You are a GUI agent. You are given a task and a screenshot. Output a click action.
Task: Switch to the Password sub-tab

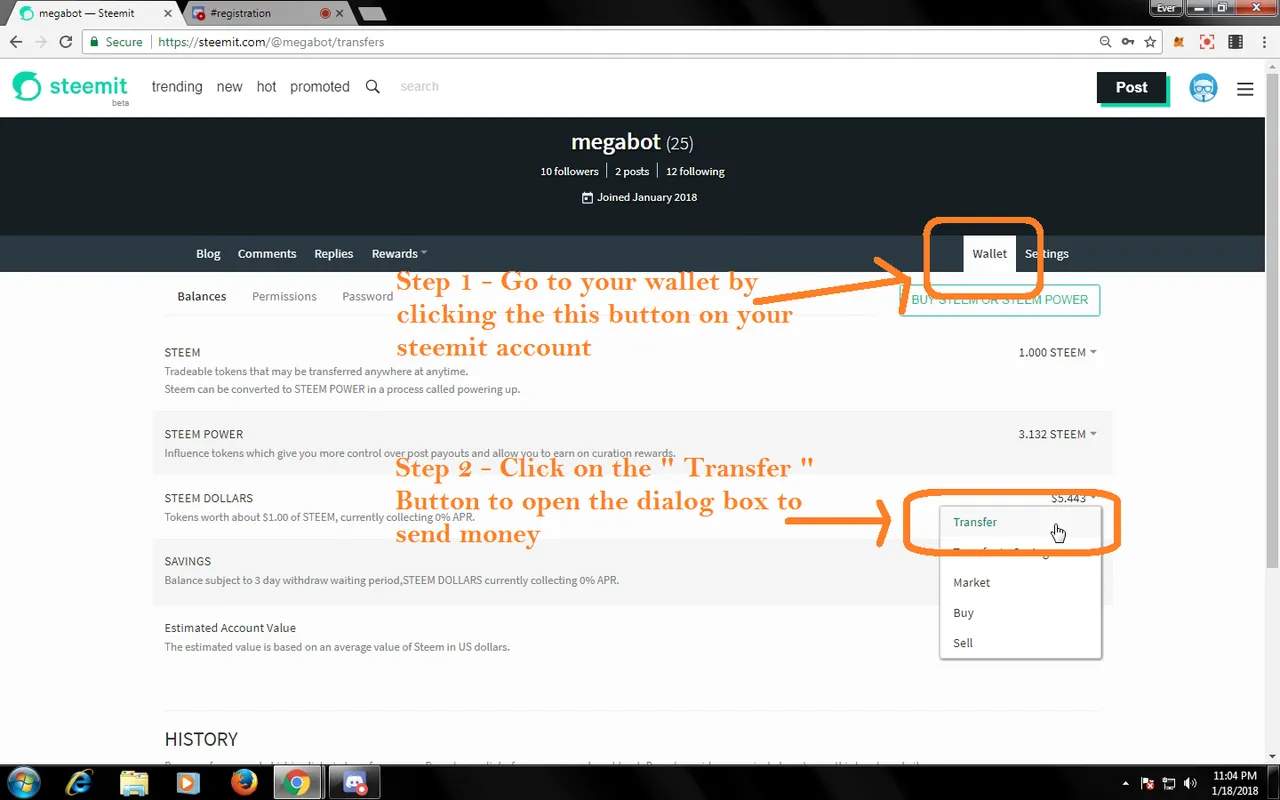click(368, 297)
